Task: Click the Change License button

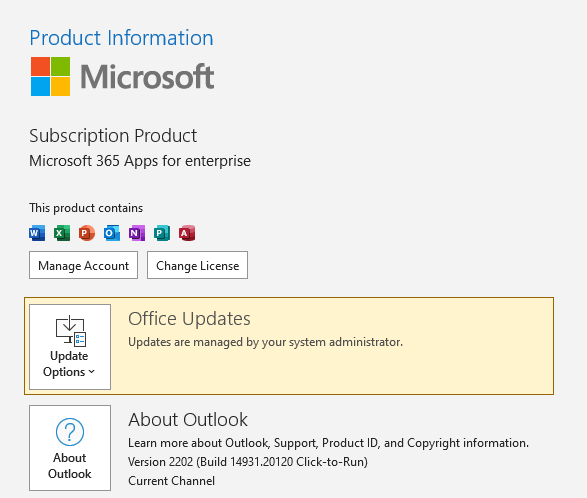Action: pyautogui.click(x=197, y=265)
